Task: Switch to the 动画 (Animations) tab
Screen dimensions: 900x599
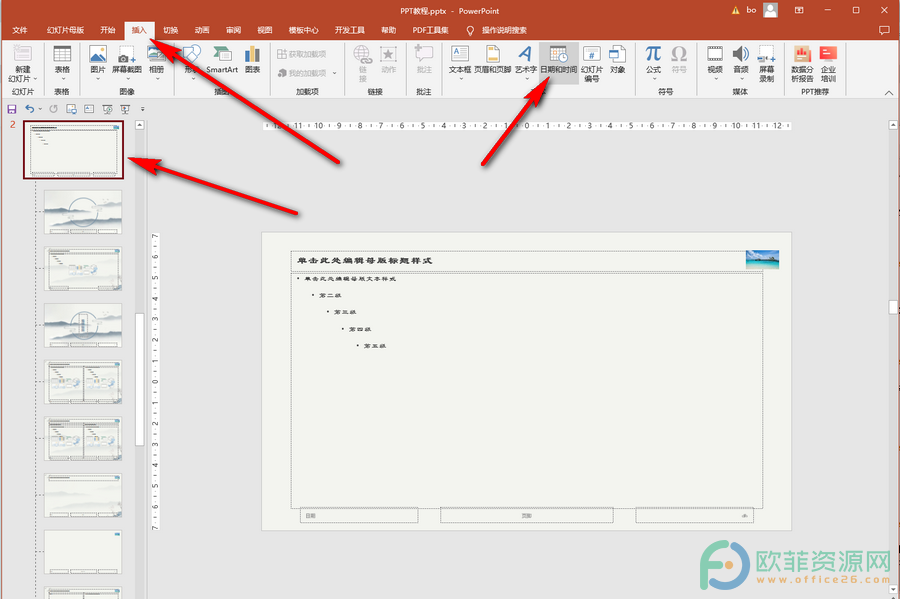Action: pyautogui.click(x=202, y=30)
